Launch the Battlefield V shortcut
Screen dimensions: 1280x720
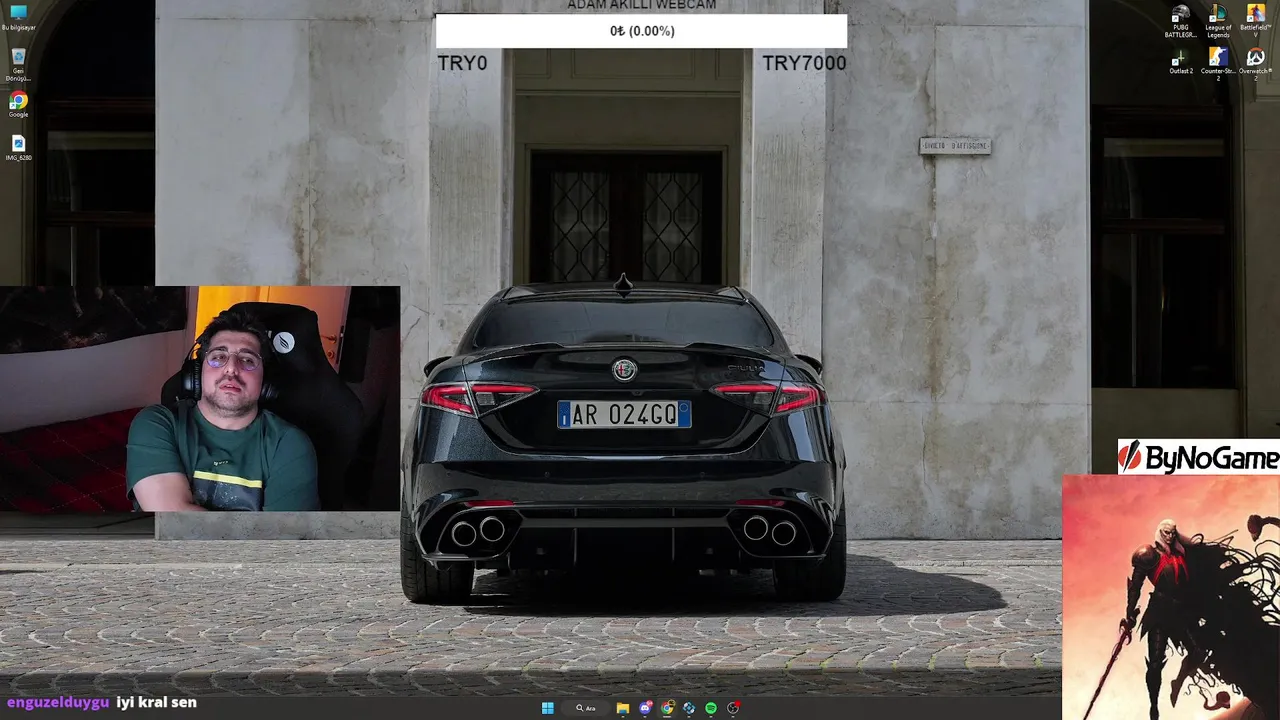pyautogui.click(x=1255, y=21)
